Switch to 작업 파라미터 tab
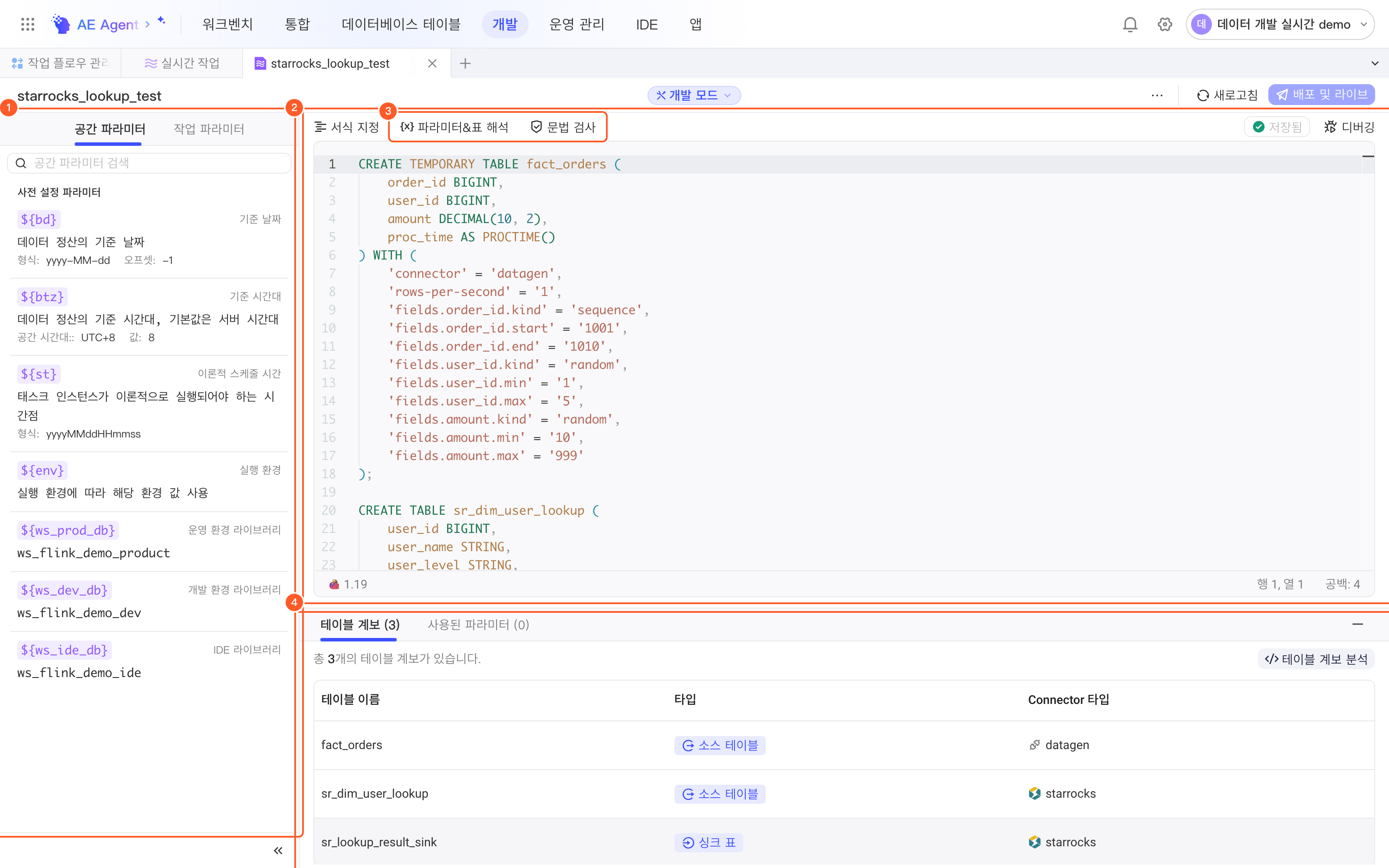This screenshot has width=1389, height=868. (209, 128)
